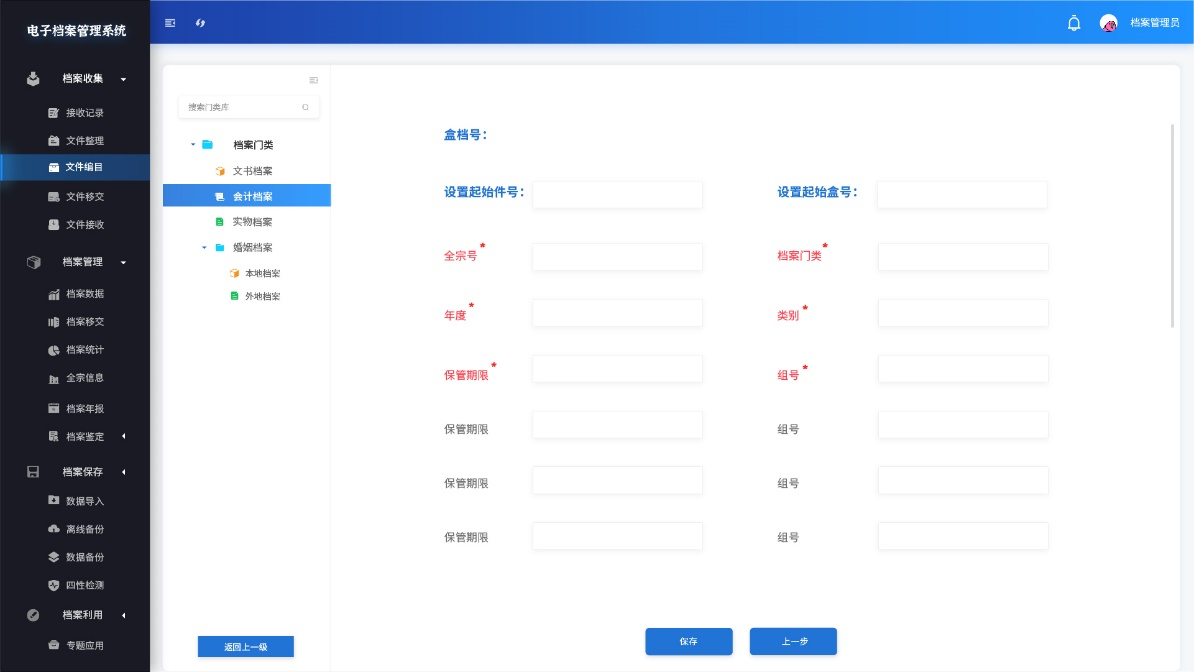Select 文书档案 in the category tree

(252, 171)
